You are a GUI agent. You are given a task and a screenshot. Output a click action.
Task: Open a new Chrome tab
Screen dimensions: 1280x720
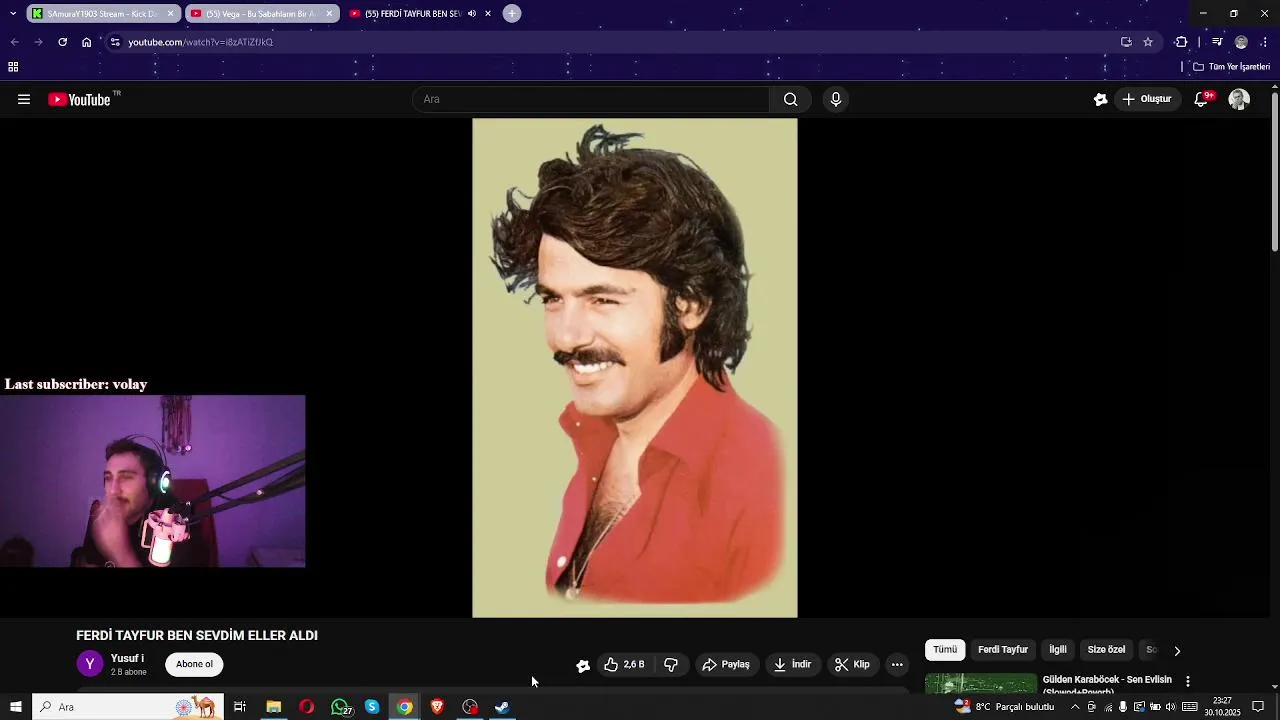pyautogui.click(x=512, y=14)
